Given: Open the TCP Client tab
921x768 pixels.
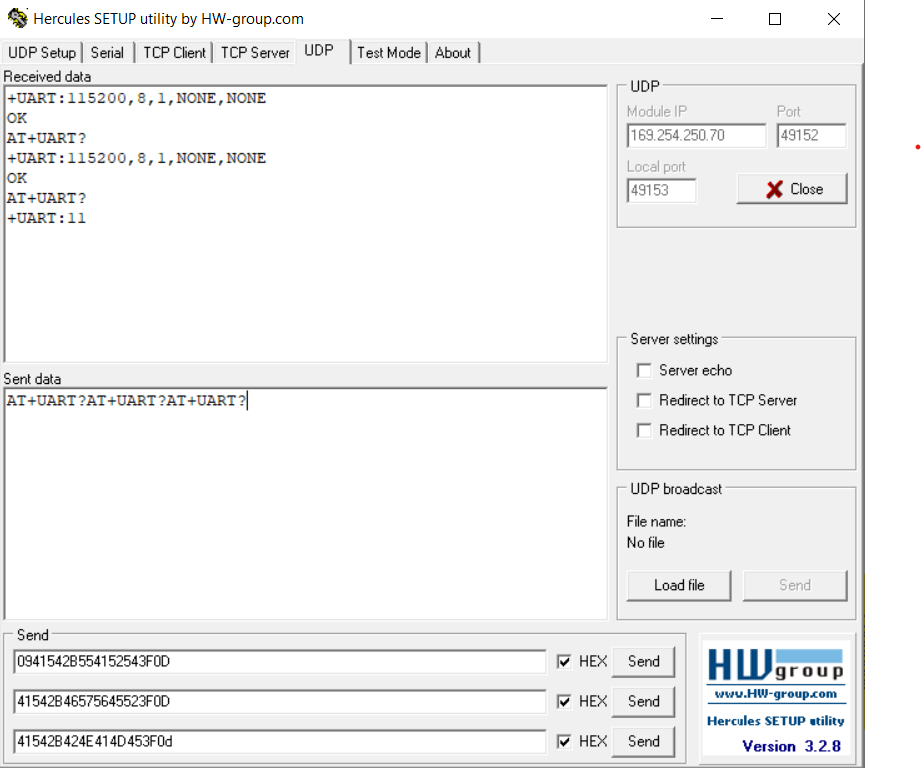Looking at the screenshot, I should (173, 52).
